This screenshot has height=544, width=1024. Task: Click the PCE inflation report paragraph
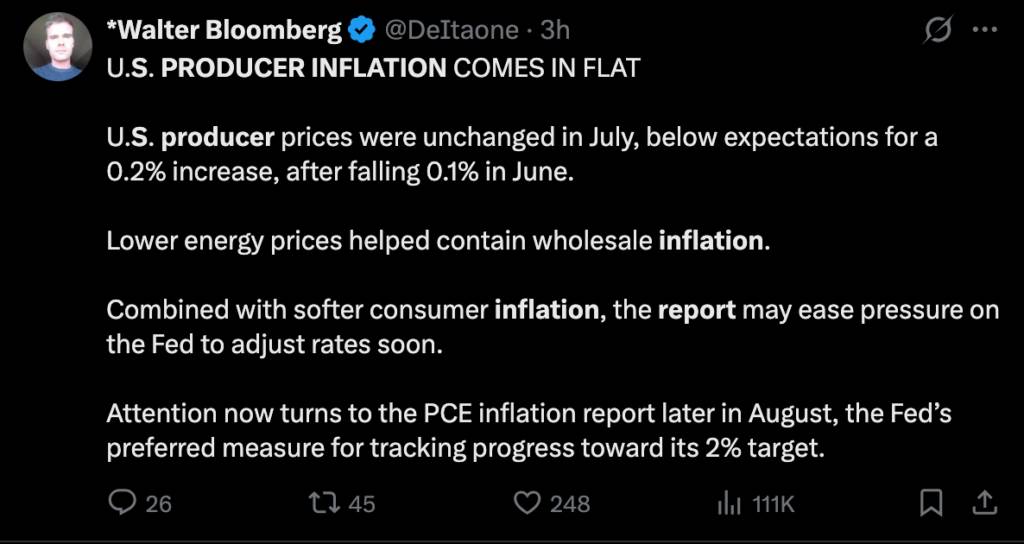(529, 432)
